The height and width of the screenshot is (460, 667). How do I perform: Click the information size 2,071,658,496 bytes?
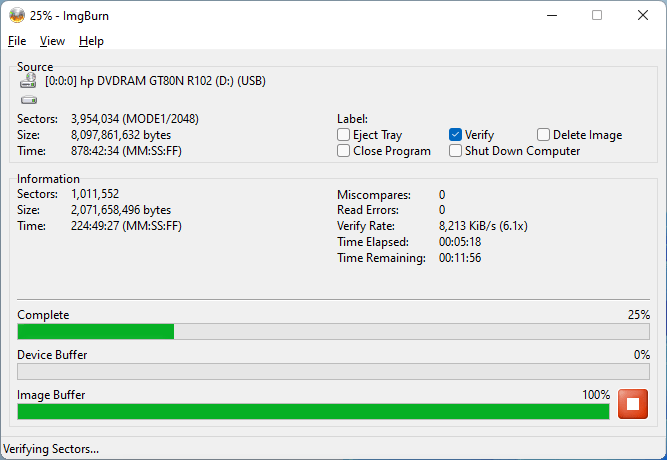(121, 210)
